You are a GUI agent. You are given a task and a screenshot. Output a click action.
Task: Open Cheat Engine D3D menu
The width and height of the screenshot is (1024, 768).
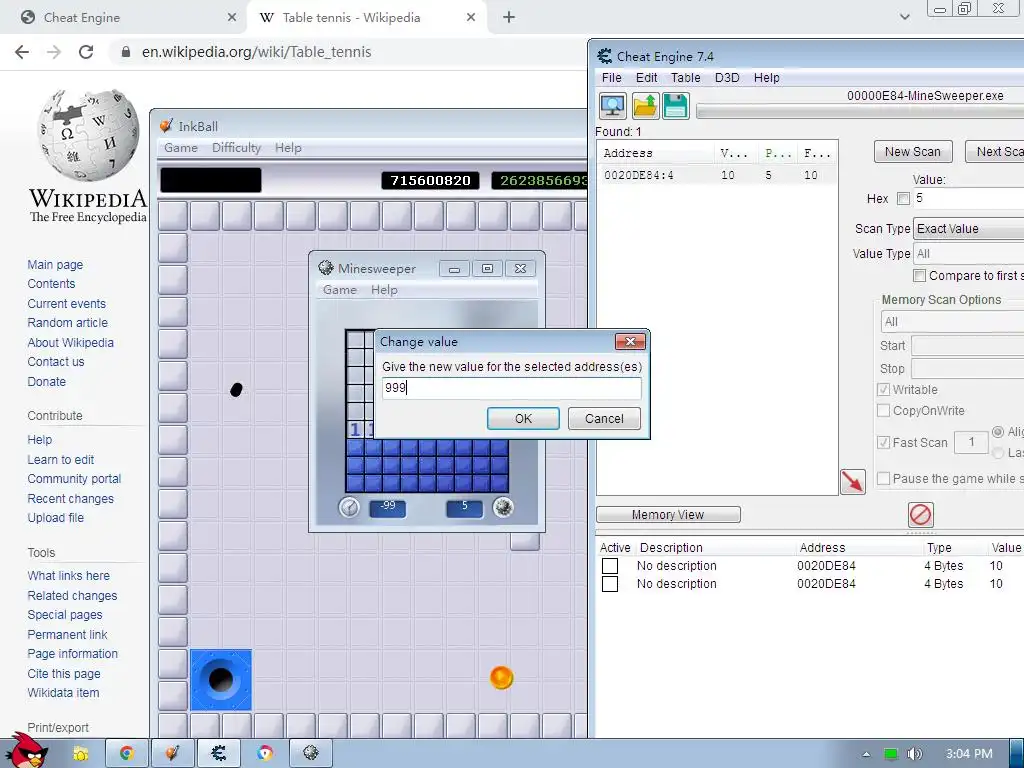coord(727,78)
